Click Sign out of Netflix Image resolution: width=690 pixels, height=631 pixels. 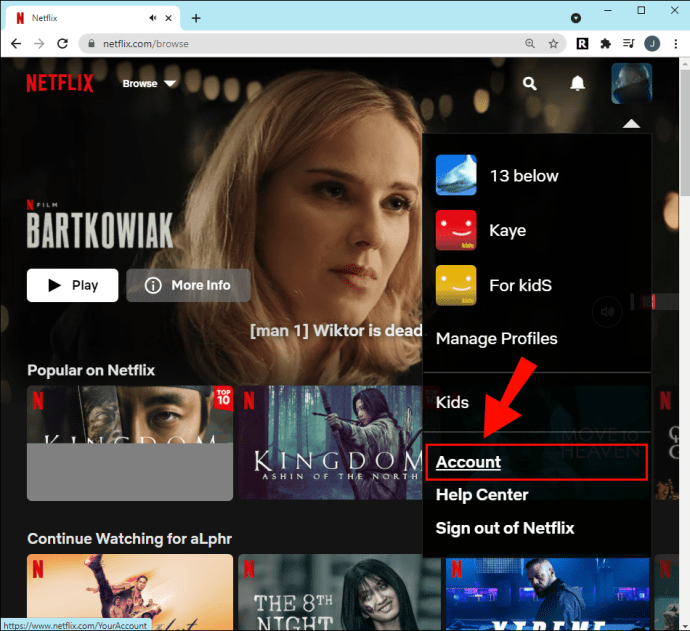tap(505, 528)
